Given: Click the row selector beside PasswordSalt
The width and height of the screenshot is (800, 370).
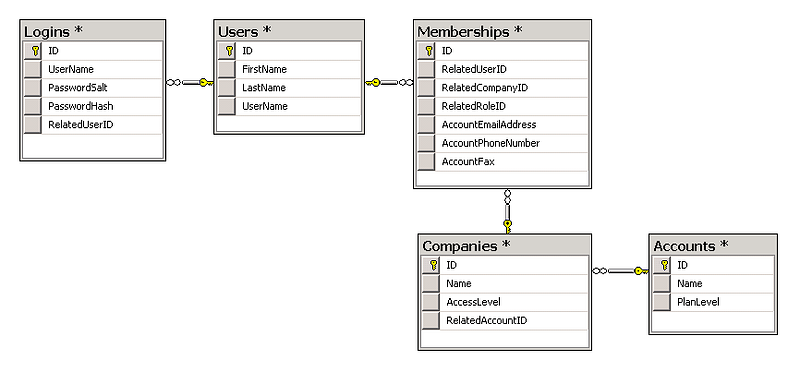Looking at the screenshot, I should click(33, 88).
